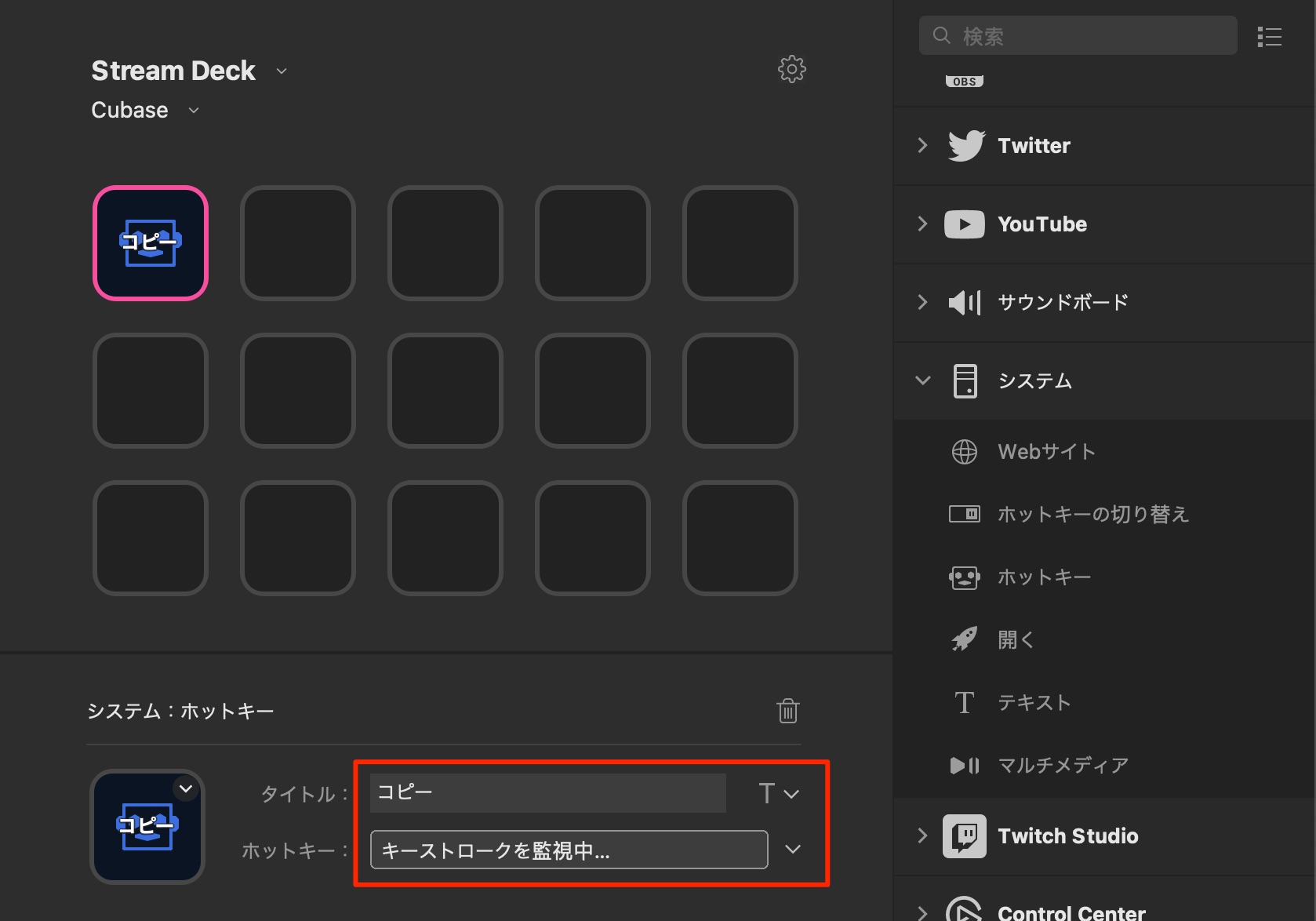Select the Webサイト action

point(1104,452)
